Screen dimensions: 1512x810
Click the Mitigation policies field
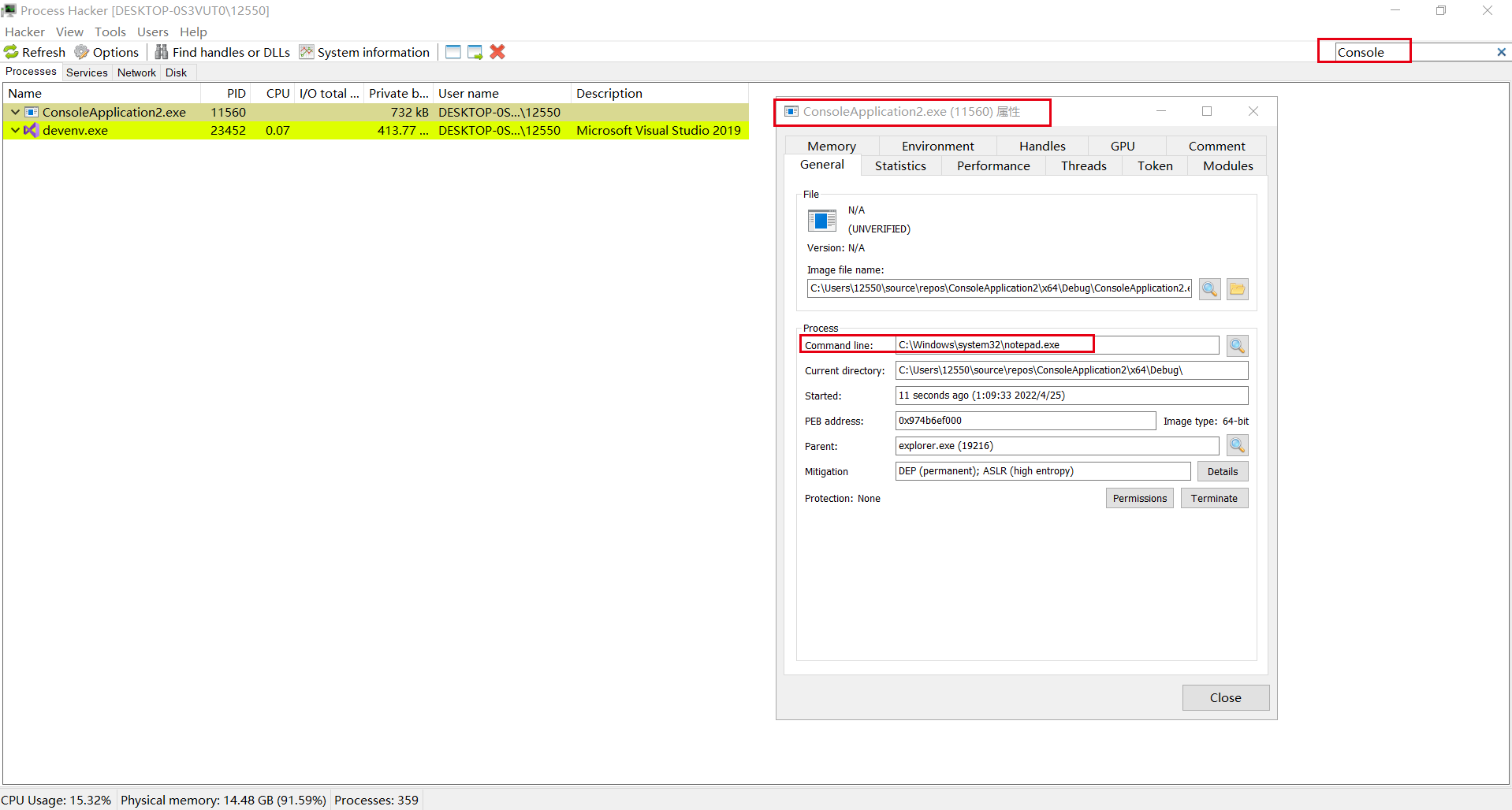1043,471
